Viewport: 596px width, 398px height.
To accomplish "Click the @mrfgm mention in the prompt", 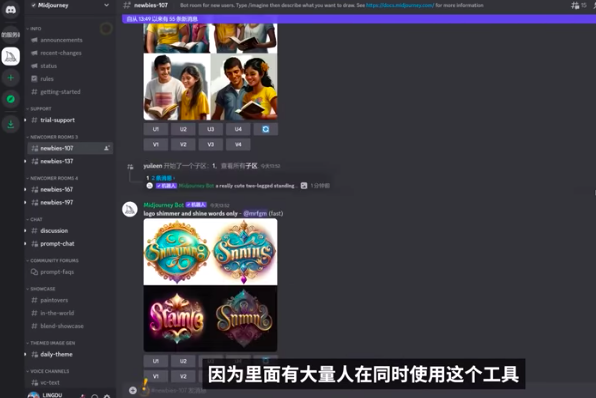I will [255, 214].
